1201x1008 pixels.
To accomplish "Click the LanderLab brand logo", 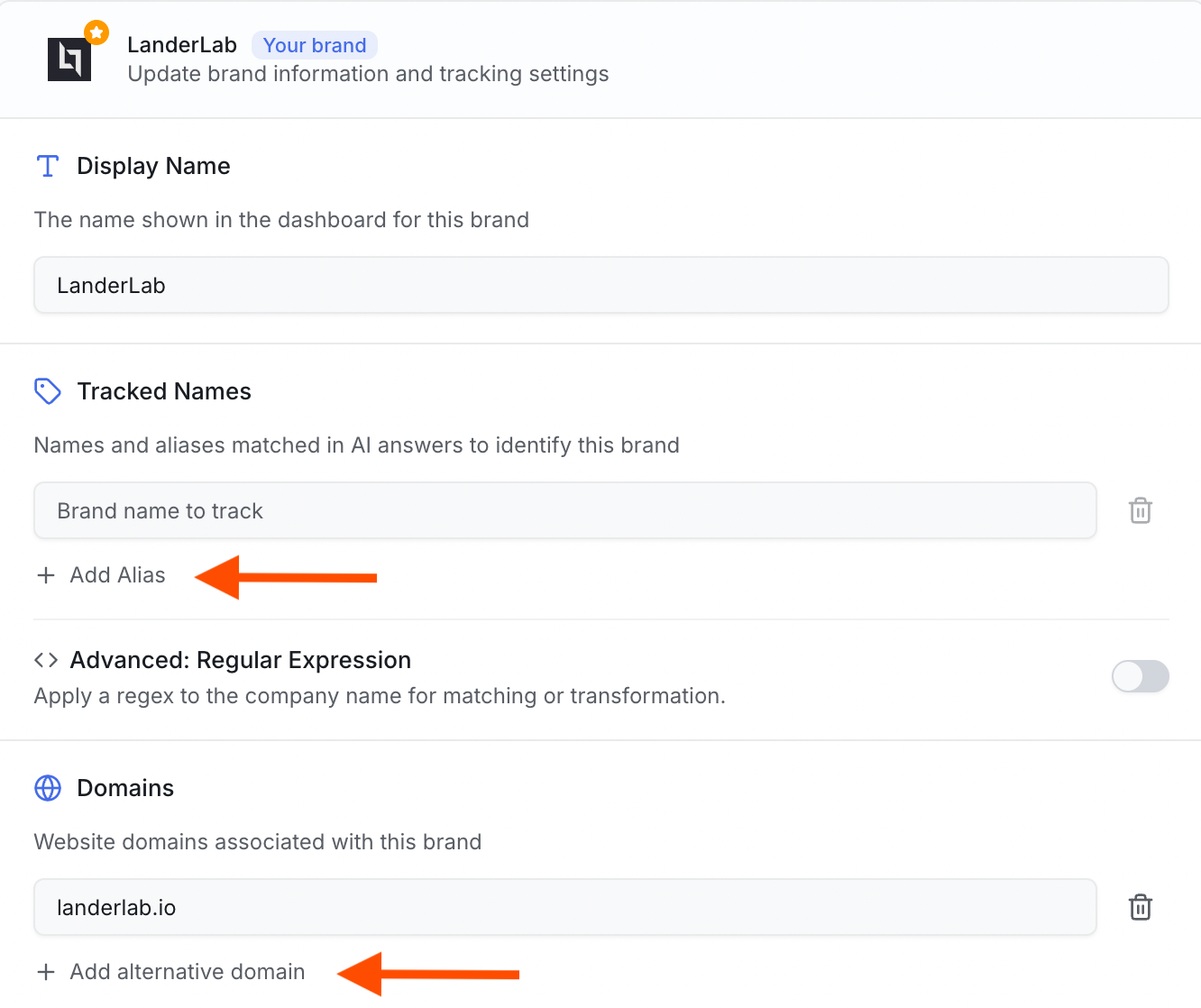I will pos(69,60).
